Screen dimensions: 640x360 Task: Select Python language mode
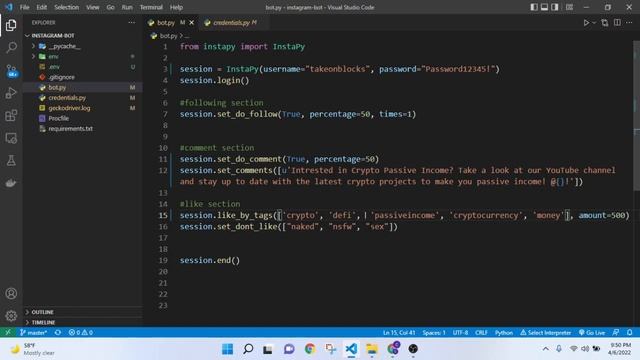point(504,333)
